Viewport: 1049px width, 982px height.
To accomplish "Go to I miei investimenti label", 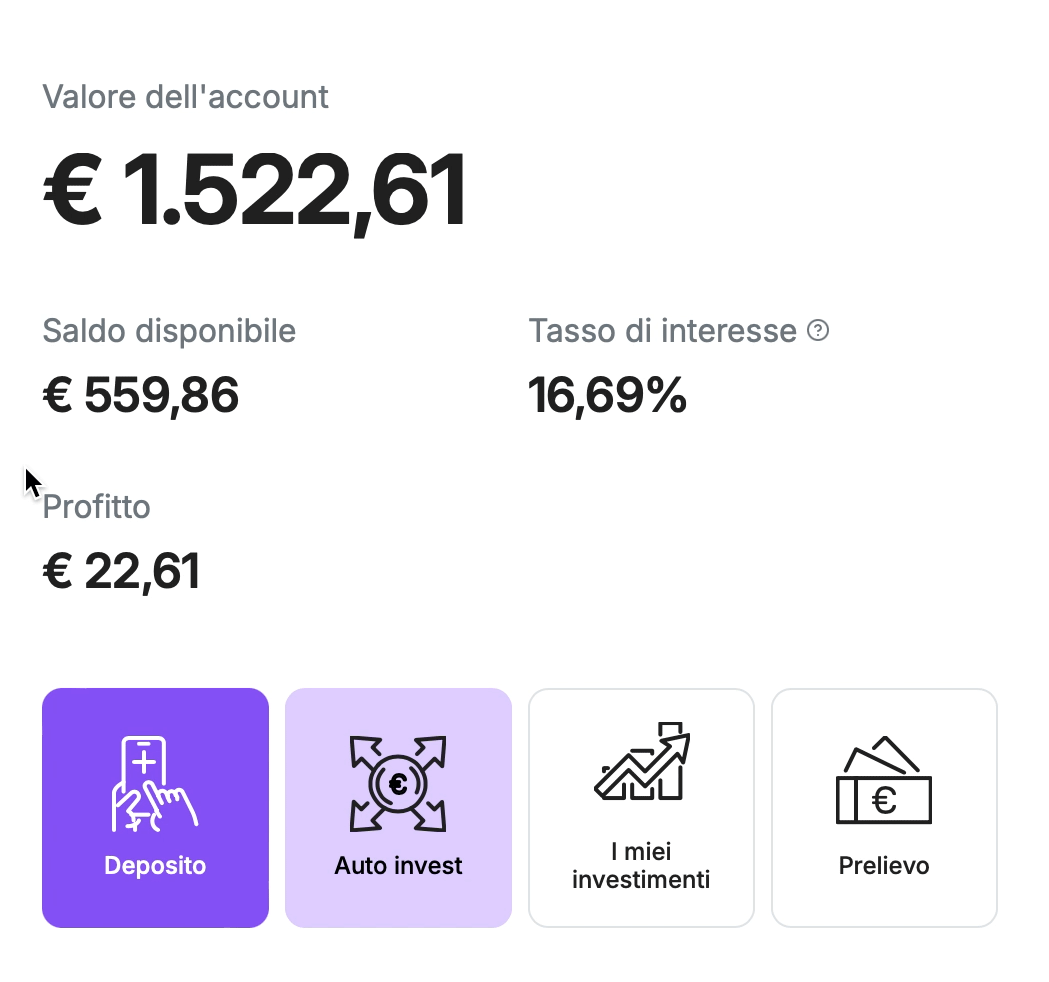I will click(641, 866).
